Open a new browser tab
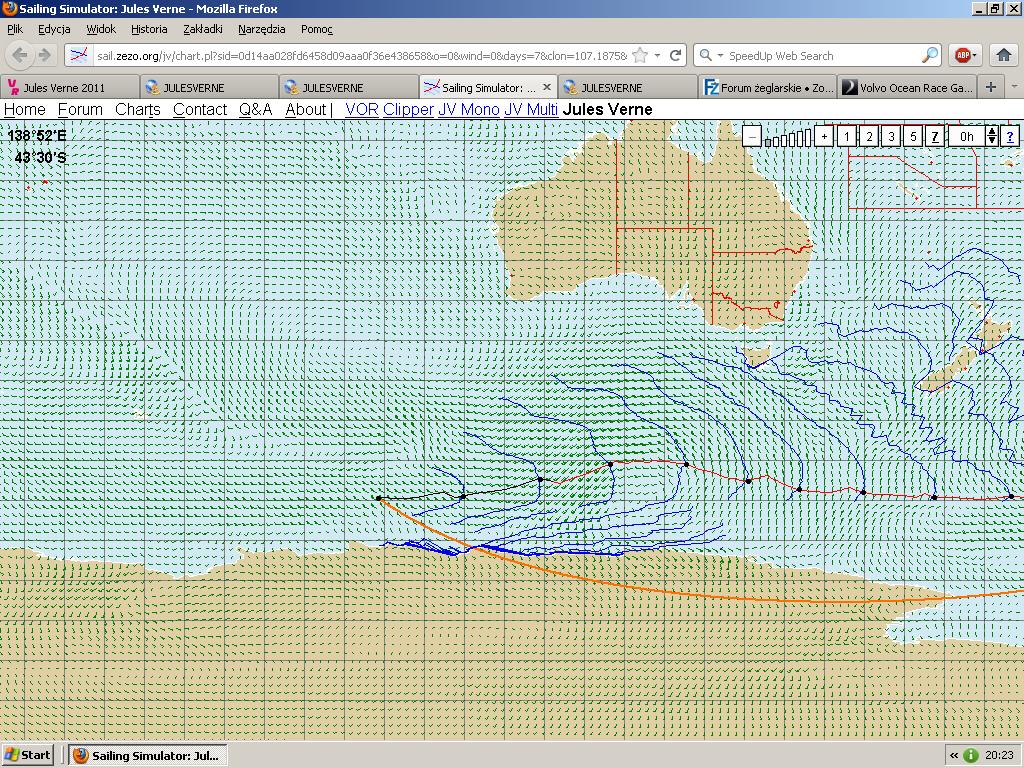 click(990, 87)
